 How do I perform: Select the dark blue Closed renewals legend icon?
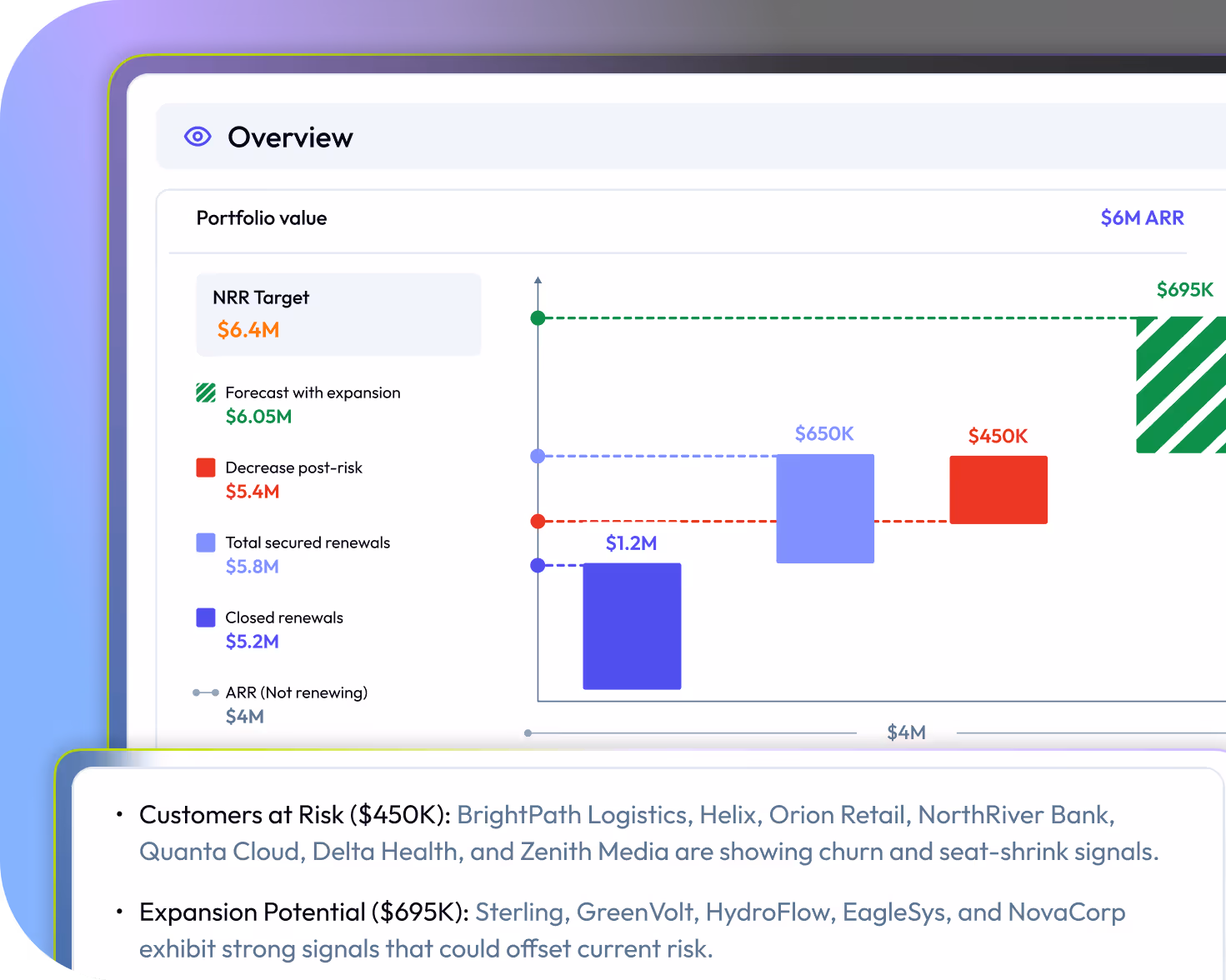pyautogui.click(x=205, y=617)
